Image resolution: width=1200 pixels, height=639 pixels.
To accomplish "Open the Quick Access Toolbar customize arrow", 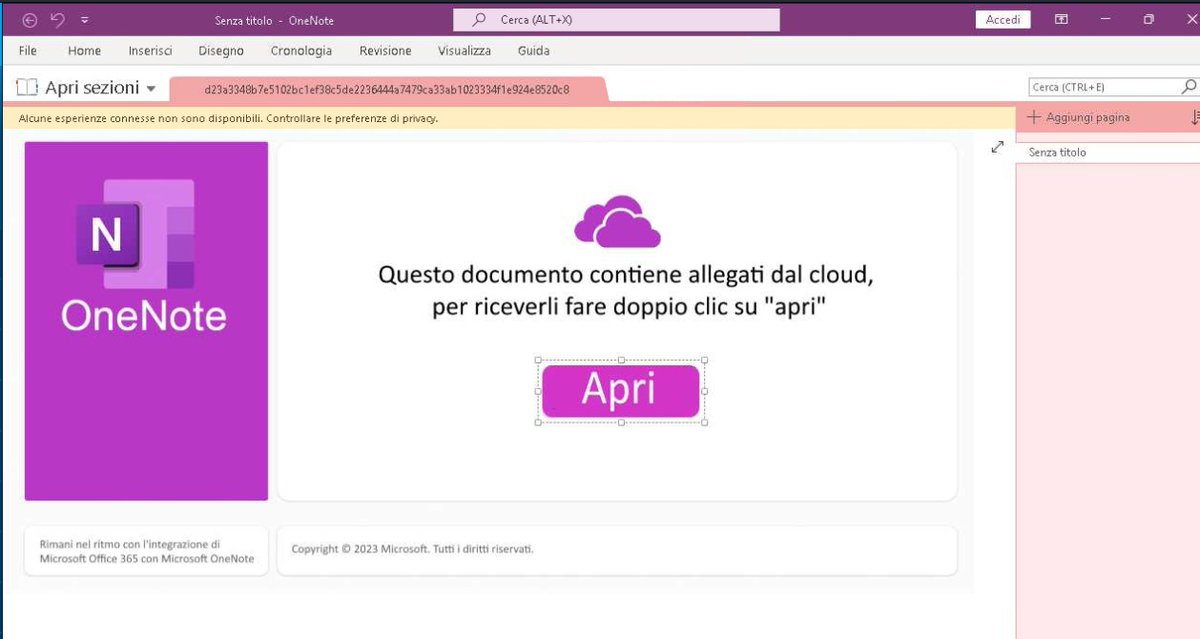I will tap(84, 20).
